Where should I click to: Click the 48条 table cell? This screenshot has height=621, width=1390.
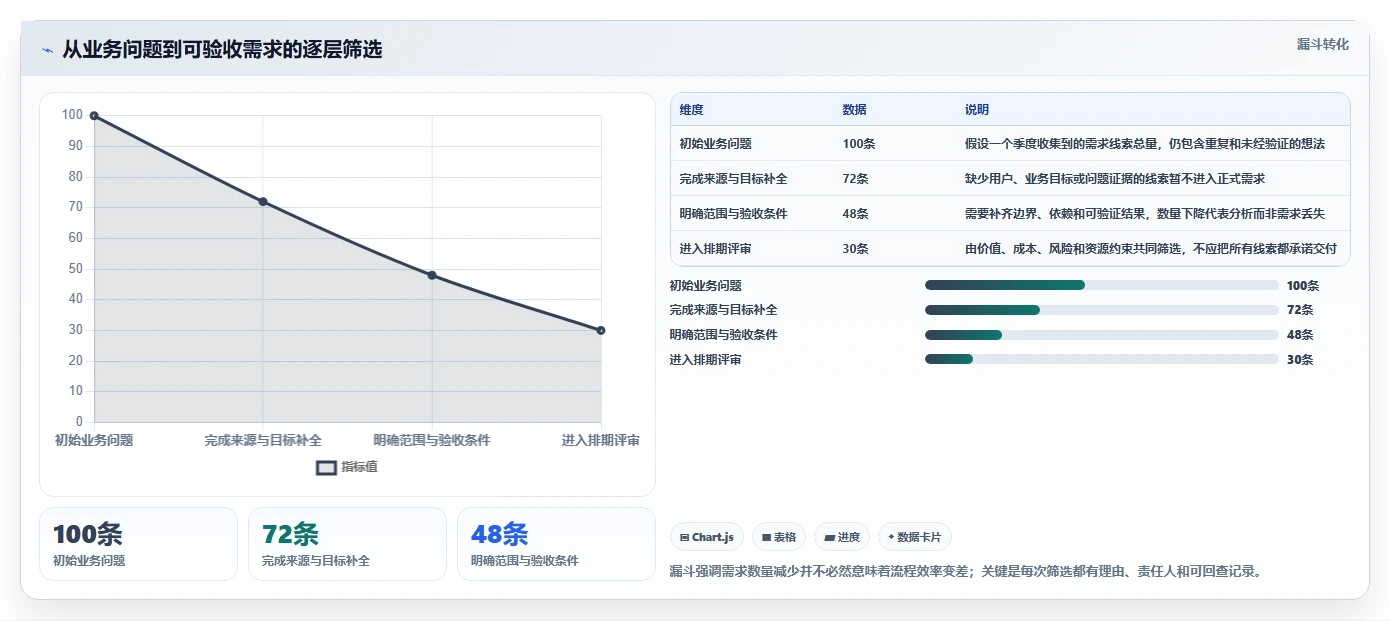(856, 214)
